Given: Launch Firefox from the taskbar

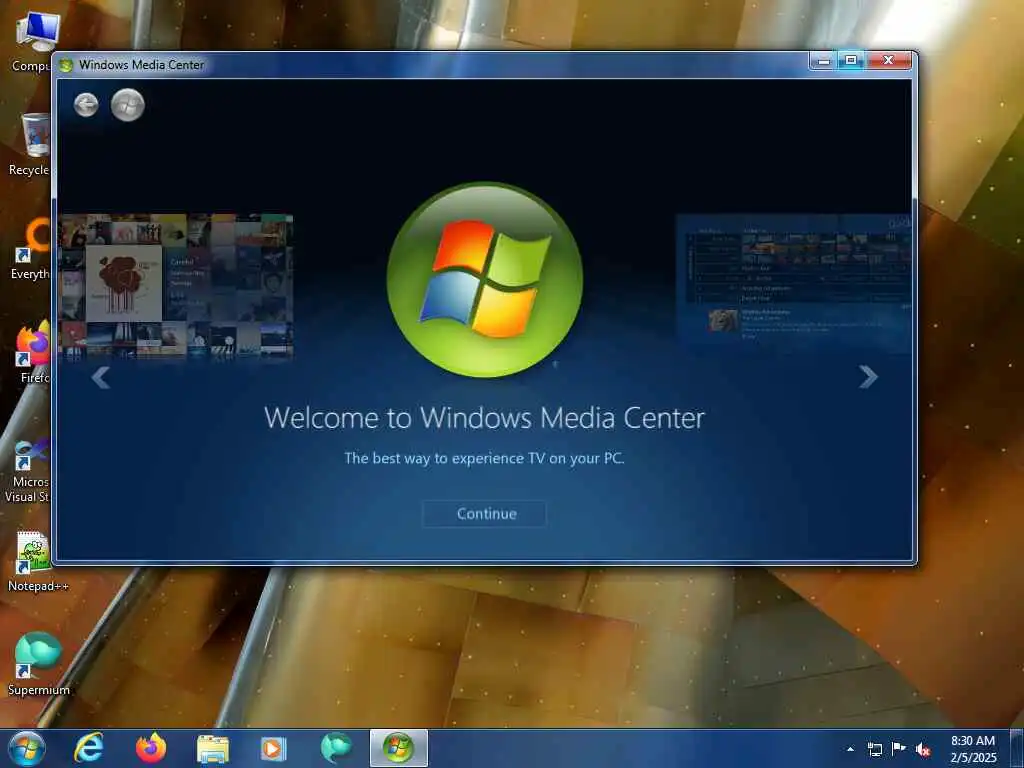Looking at the screenshot, I should pyautogui.click(x=151, y=748).
